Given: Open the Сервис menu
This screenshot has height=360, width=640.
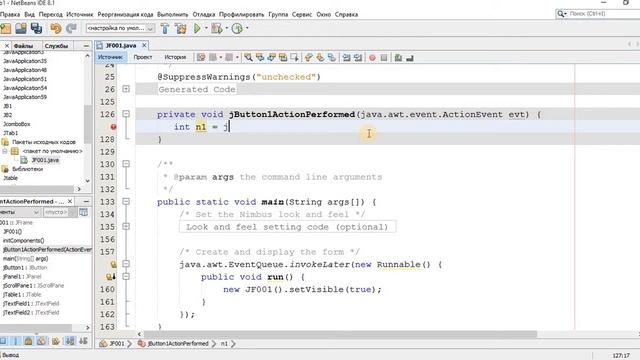Looking at the screenshot, I should (x=302, y=14).
